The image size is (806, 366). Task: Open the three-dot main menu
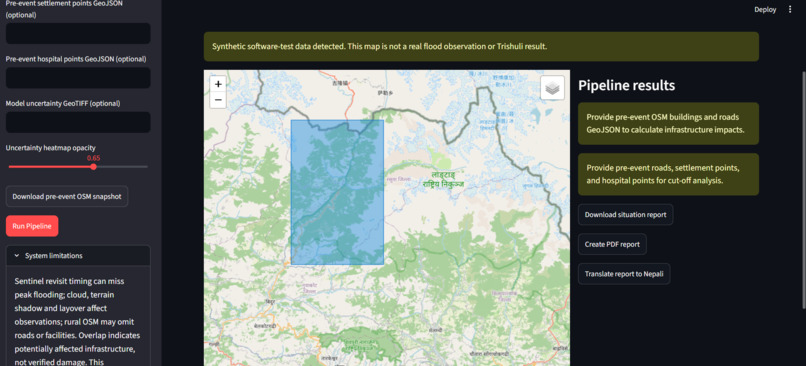point(790,9)
